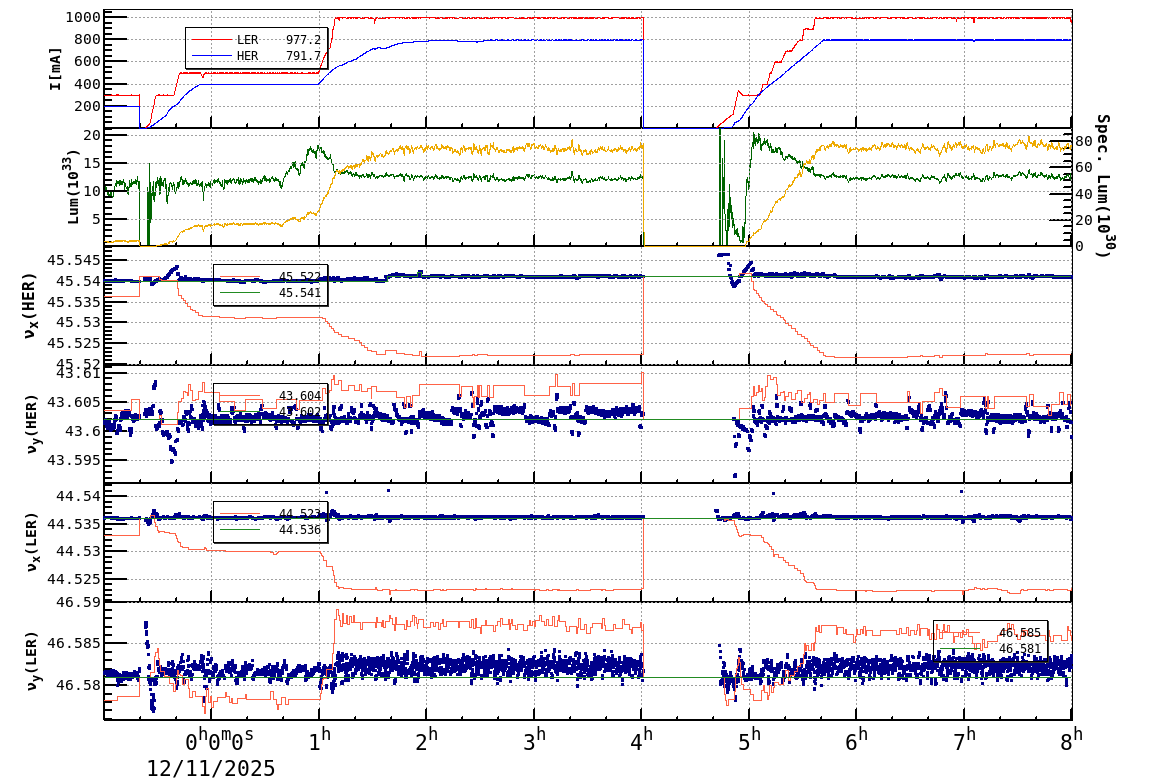The image size is (1154, 782).
Task: Select the 5 tick on luminosity axis
Action: (x=96, y=218)
